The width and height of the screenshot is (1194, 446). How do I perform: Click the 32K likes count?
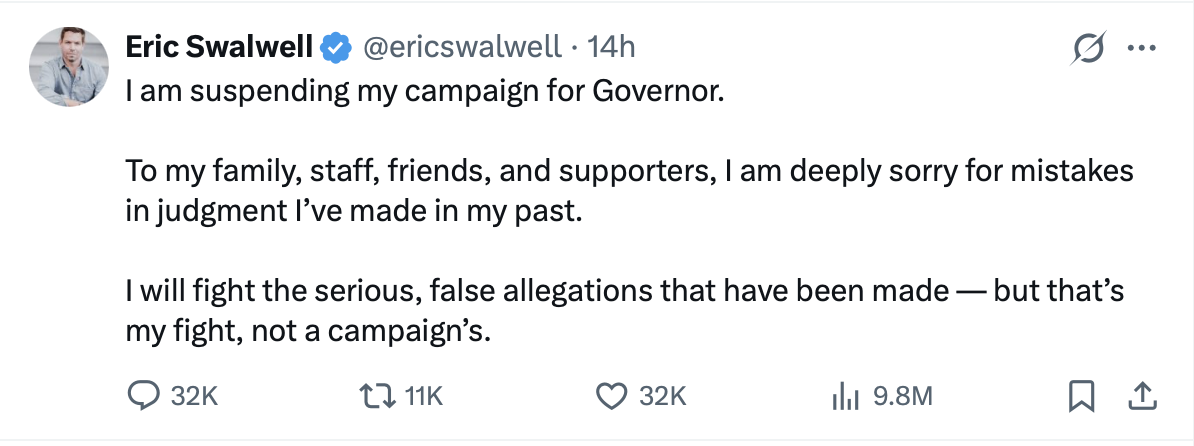click(x=662, y=397)
